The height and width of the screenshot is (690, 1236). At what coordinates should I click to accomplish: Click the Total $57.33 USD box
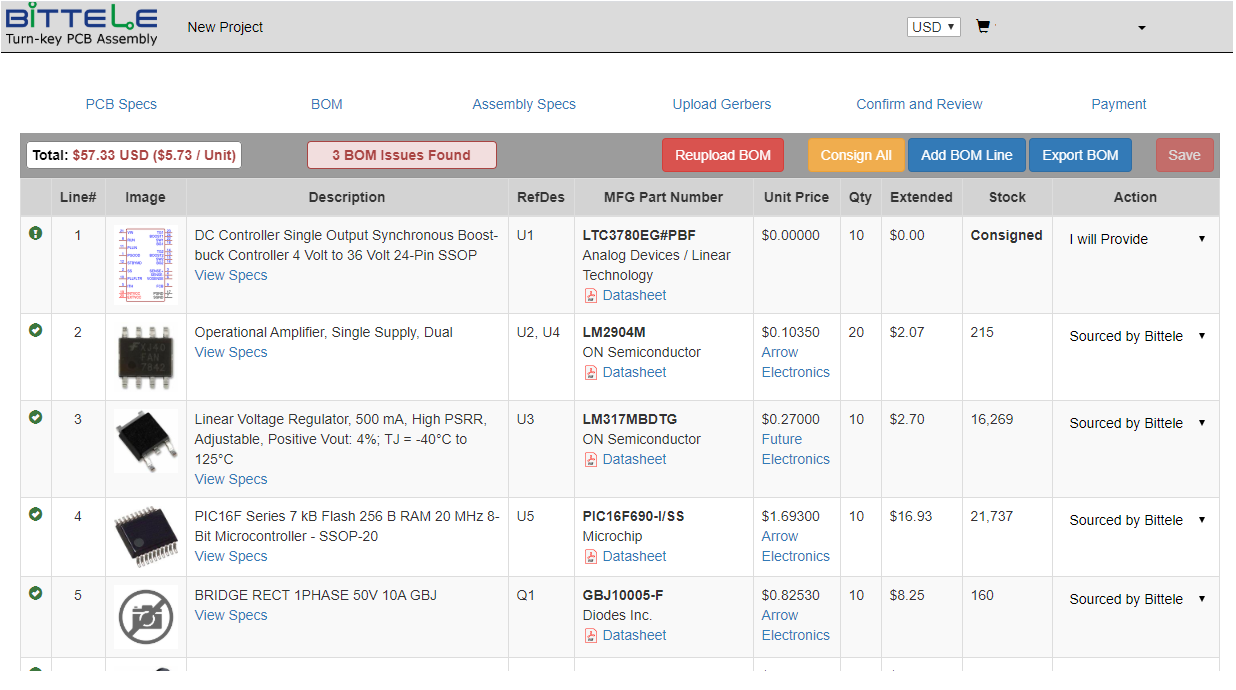point(134,155)
